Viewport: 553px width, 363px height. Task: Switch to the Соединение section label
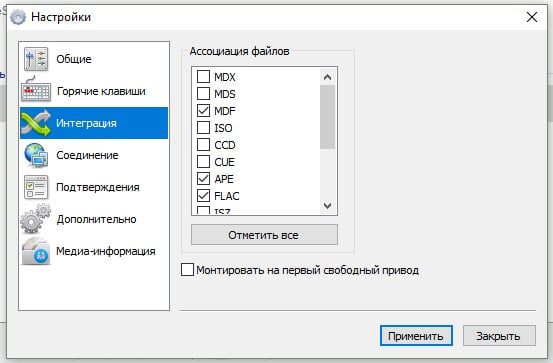tap(87, 155)
